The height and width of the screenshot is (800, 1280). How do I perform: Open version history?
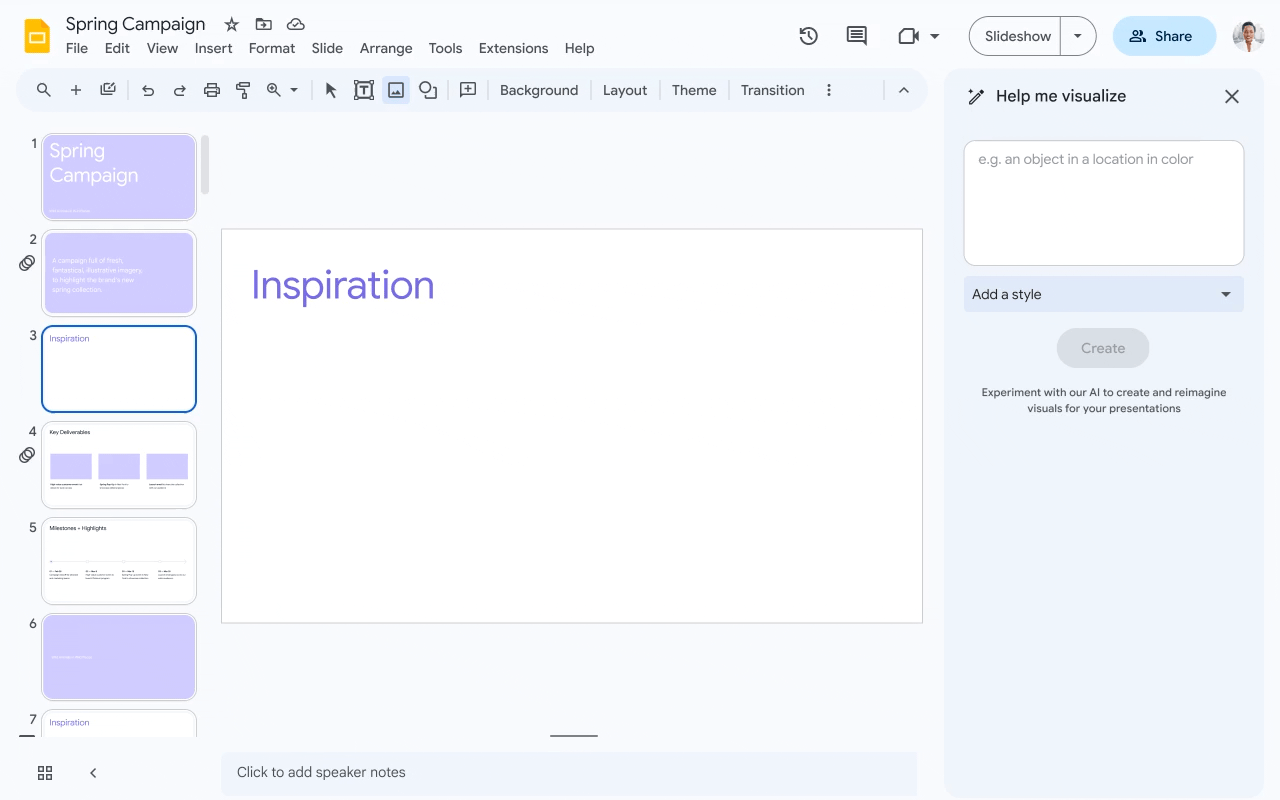808,36
